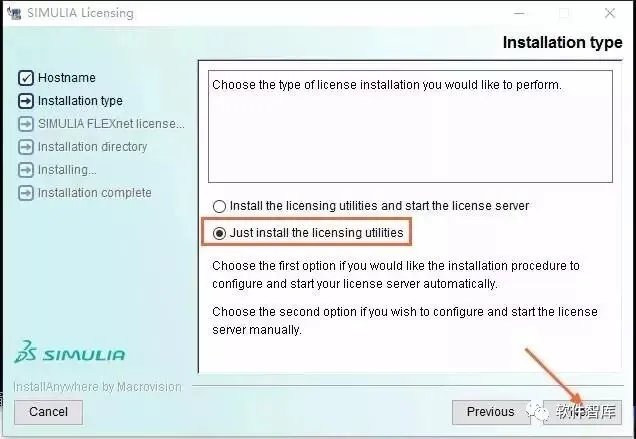Click the Installation directory step icon
This screenshot has width=636, height=439.
click(26, 147)
